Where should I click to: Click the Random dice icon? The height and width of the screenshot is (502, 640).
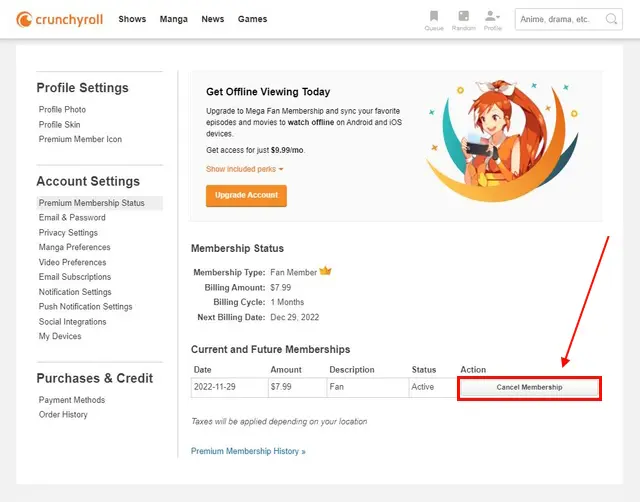coord(463,19)
